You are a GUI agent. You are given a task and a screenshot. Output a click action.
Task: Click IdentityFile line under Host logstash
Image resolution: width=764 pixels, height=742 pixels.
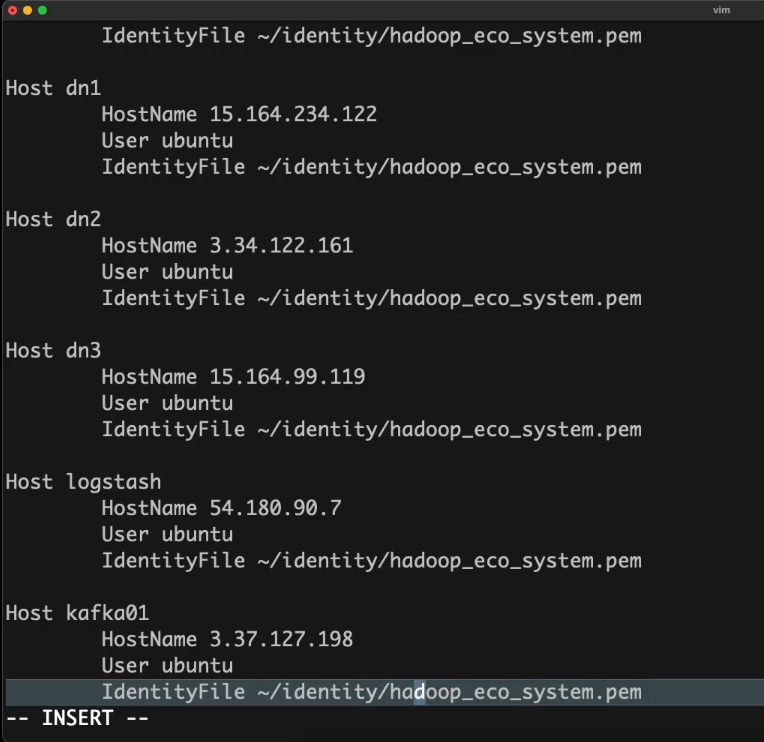[x=371, y=561]
